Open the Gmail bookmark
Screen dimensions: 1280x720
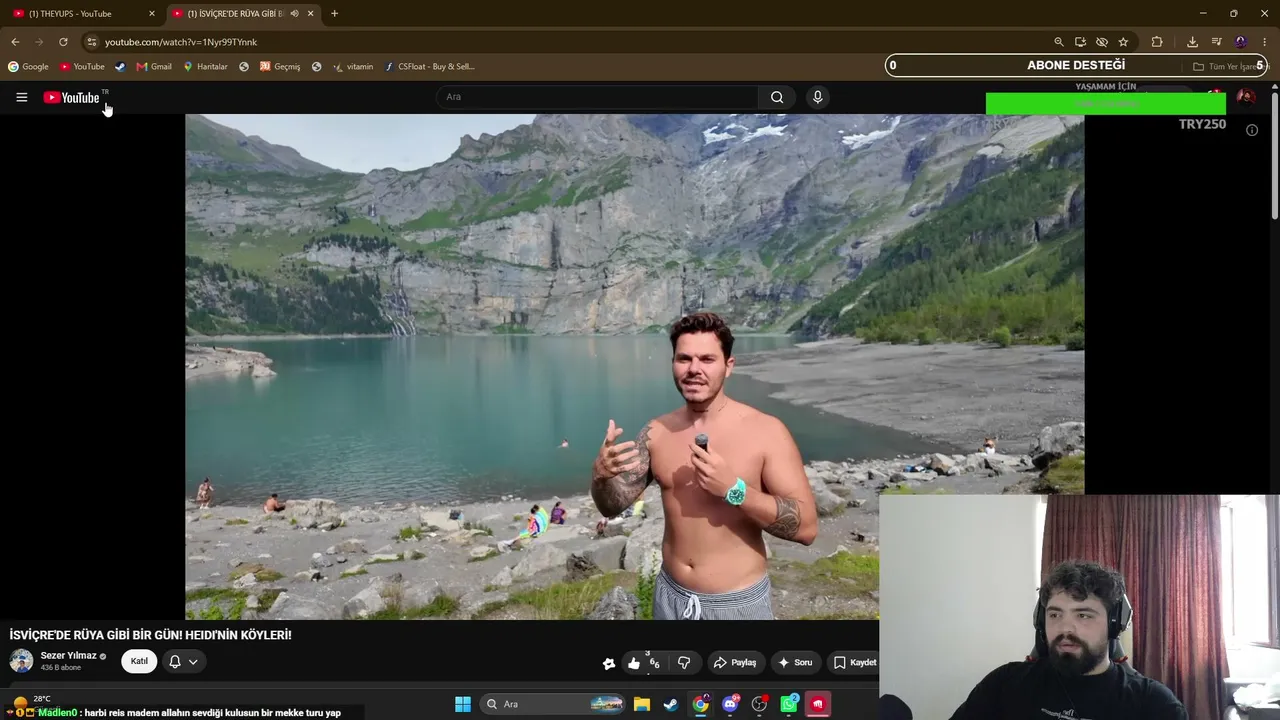154,67
